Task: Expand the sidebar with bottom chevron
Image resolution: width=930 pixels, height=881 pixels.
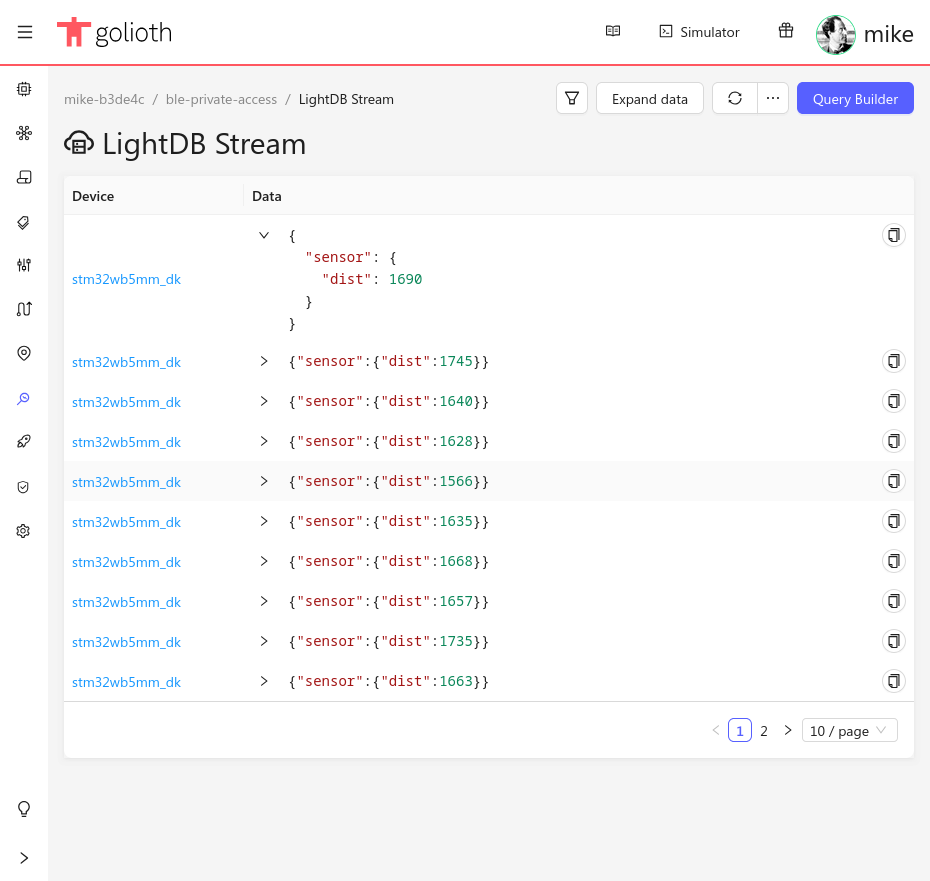Action: [24, 858]
